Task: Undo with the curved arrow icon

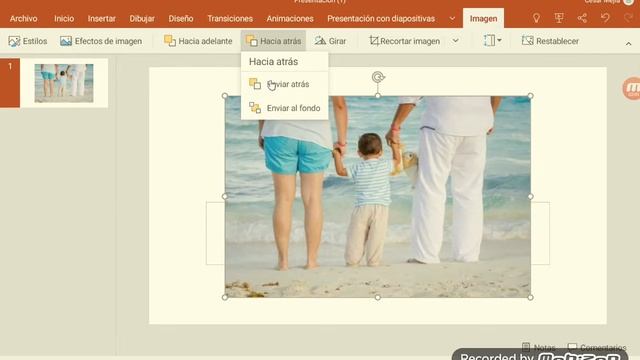Action: (x=605, y=18)
